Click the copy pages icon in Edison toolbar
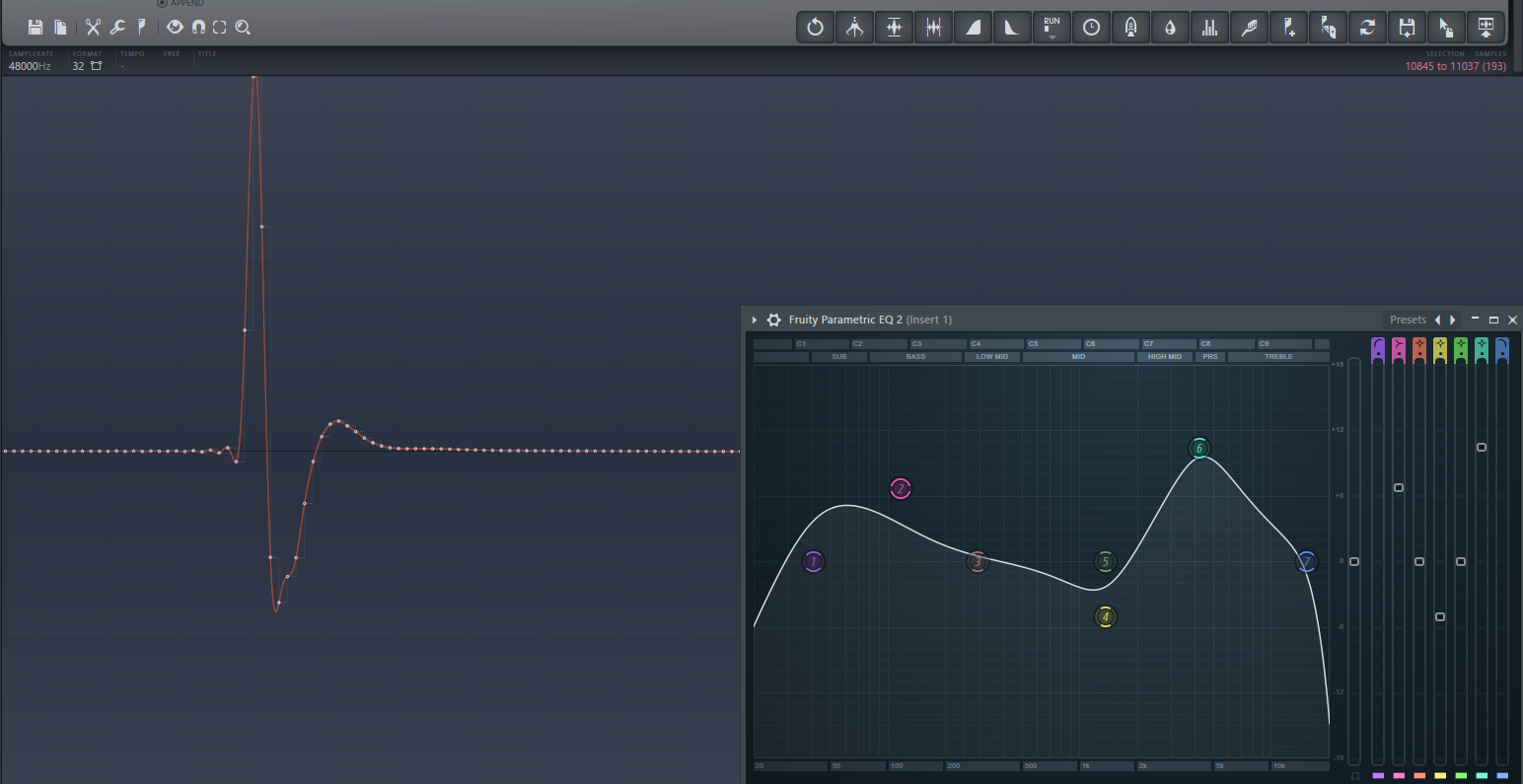1523x784 pixels. pyautogui.click(x=60, y=28)
